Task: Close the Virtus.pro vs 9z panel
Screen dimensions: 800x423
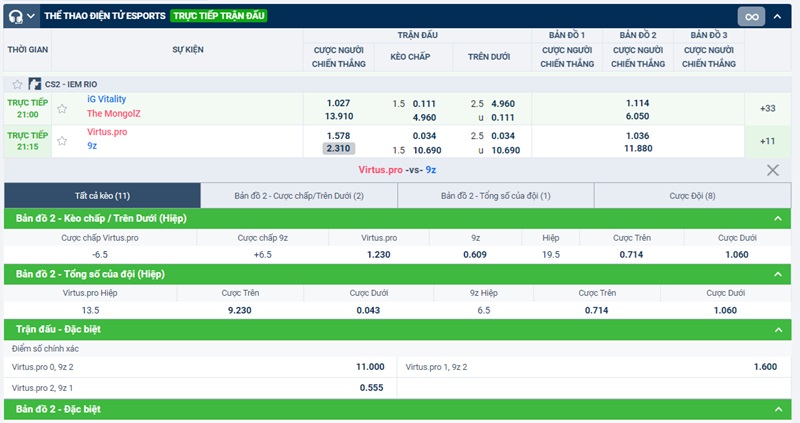Action: (772, 170)
